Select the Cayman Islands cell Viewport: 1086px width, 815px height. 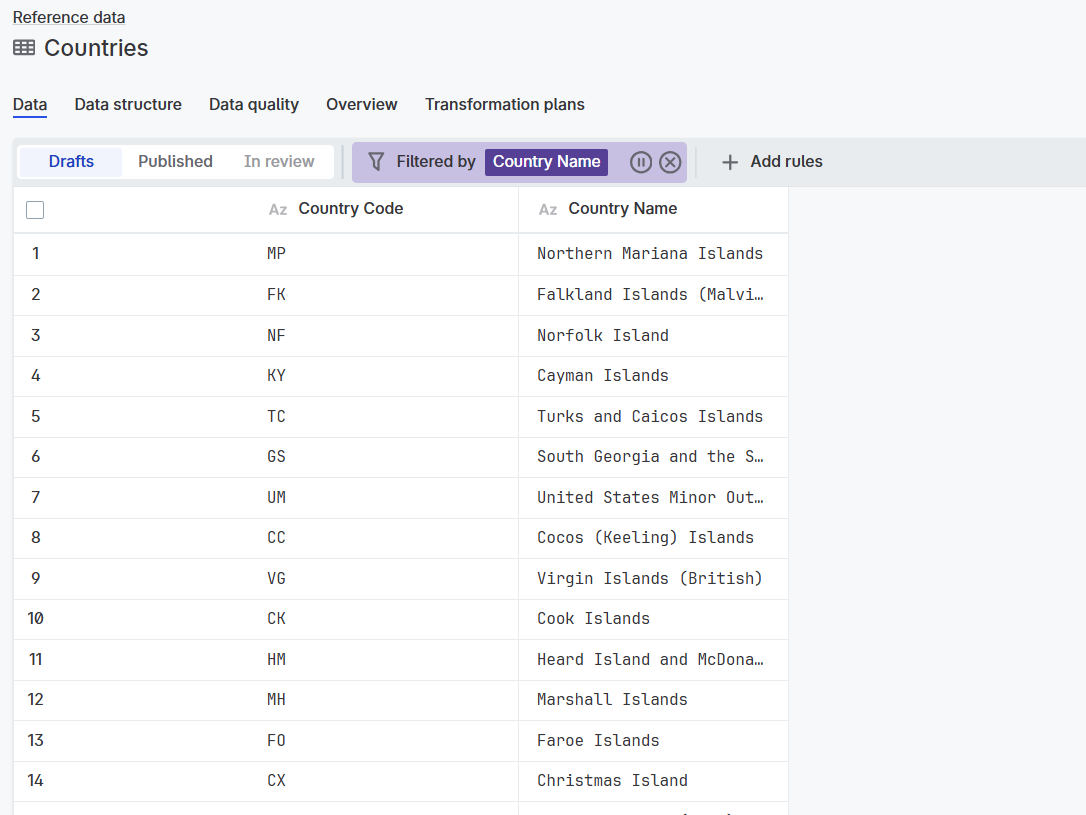pos(603,376)
